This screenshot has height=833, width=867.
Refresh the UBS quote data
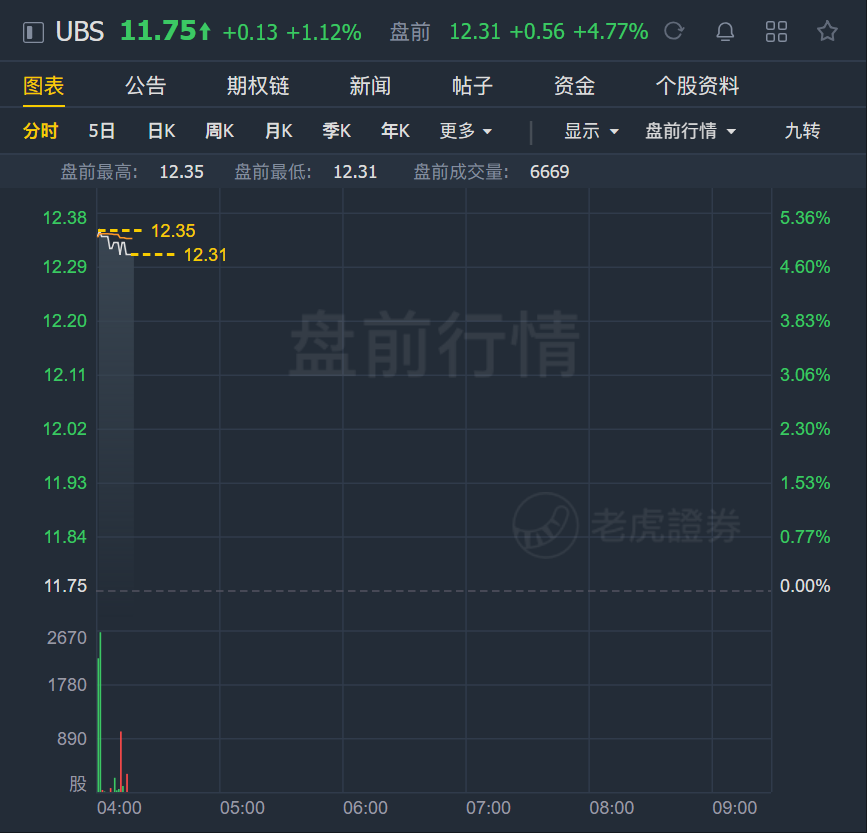(674, 31)
